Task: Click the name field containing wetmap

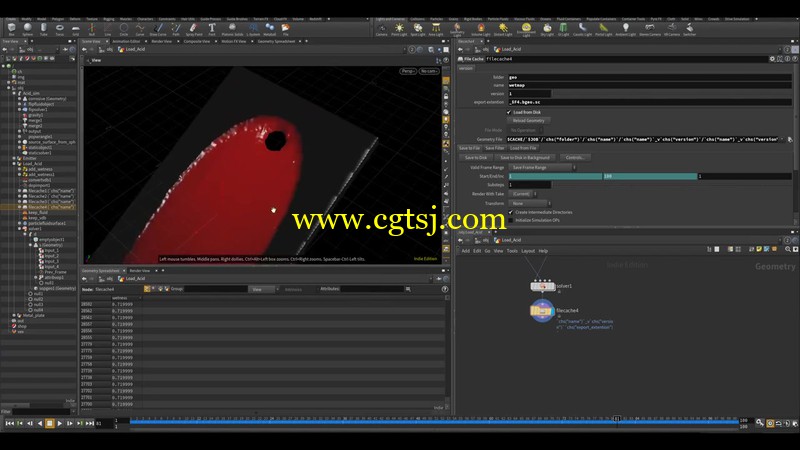Action: coord(649,85)
